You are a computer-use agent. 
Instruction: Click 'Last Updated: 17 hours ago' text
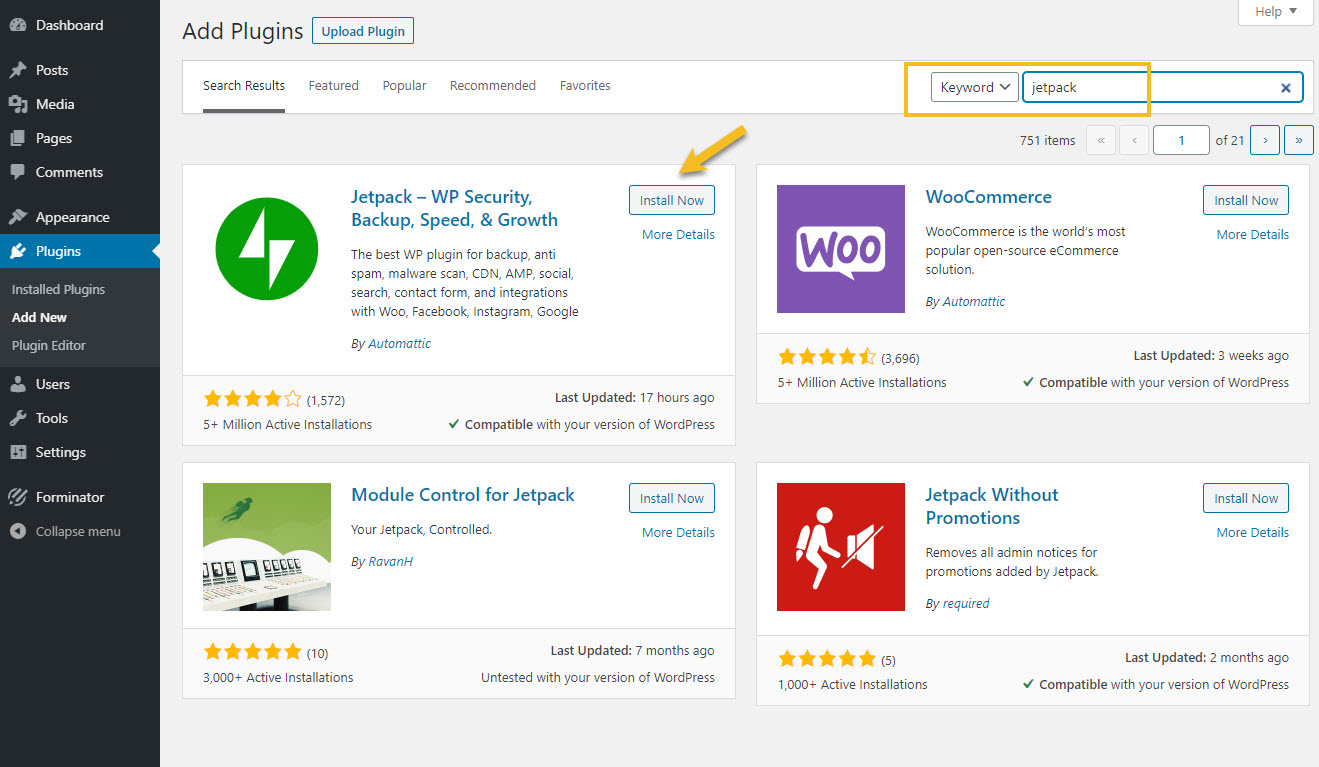(x=634, y=397)
